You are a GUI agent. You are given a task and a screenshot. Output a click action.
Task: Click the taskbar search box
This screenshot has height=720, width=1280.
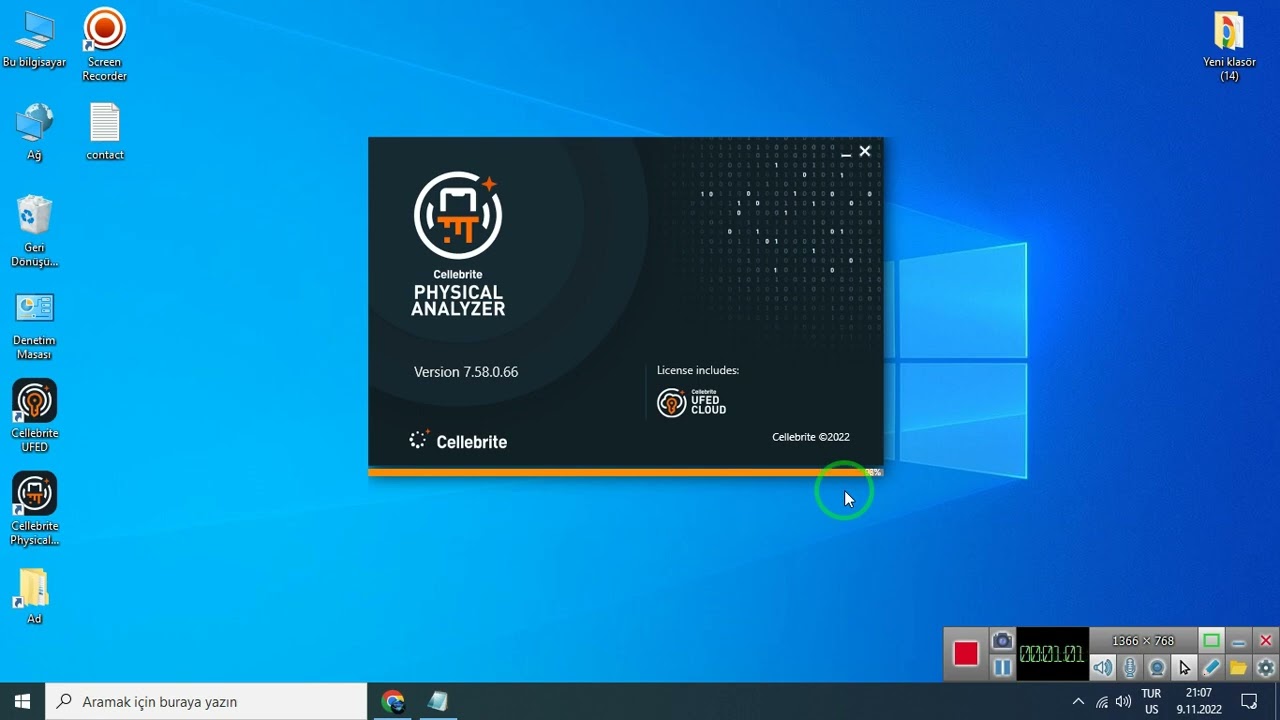click(x=207, y=701)
